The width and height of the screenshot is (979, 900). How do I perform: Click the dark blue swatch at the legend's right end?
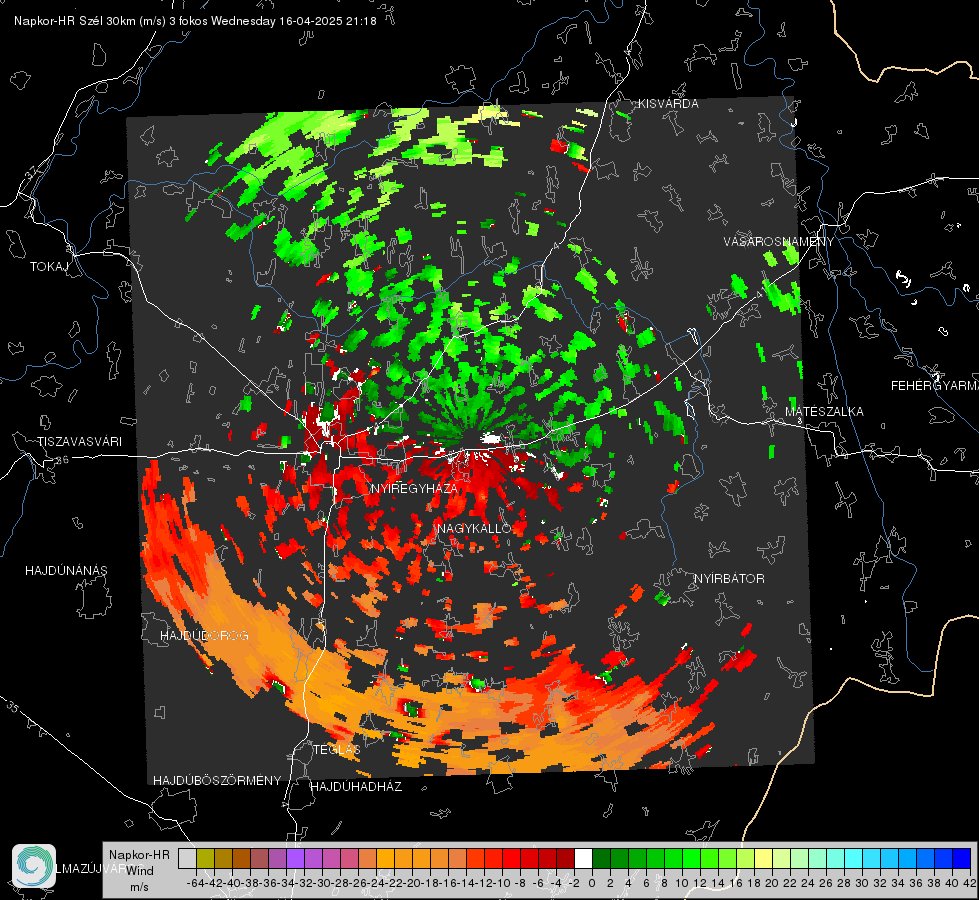pyautogui.click(x=962, y=859)
